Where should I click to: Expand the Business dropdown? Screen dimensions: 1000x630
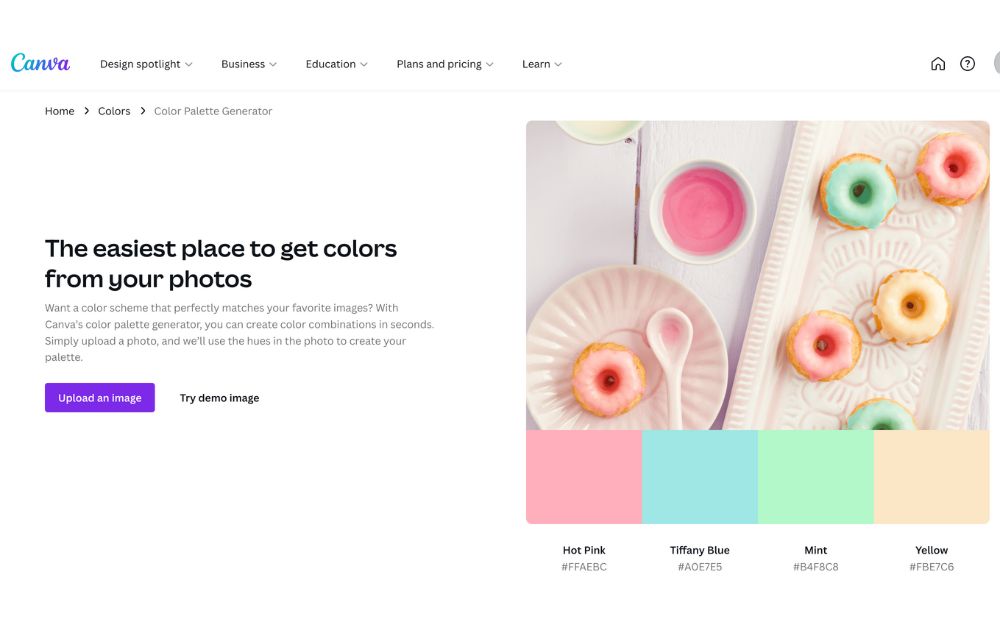249,64
